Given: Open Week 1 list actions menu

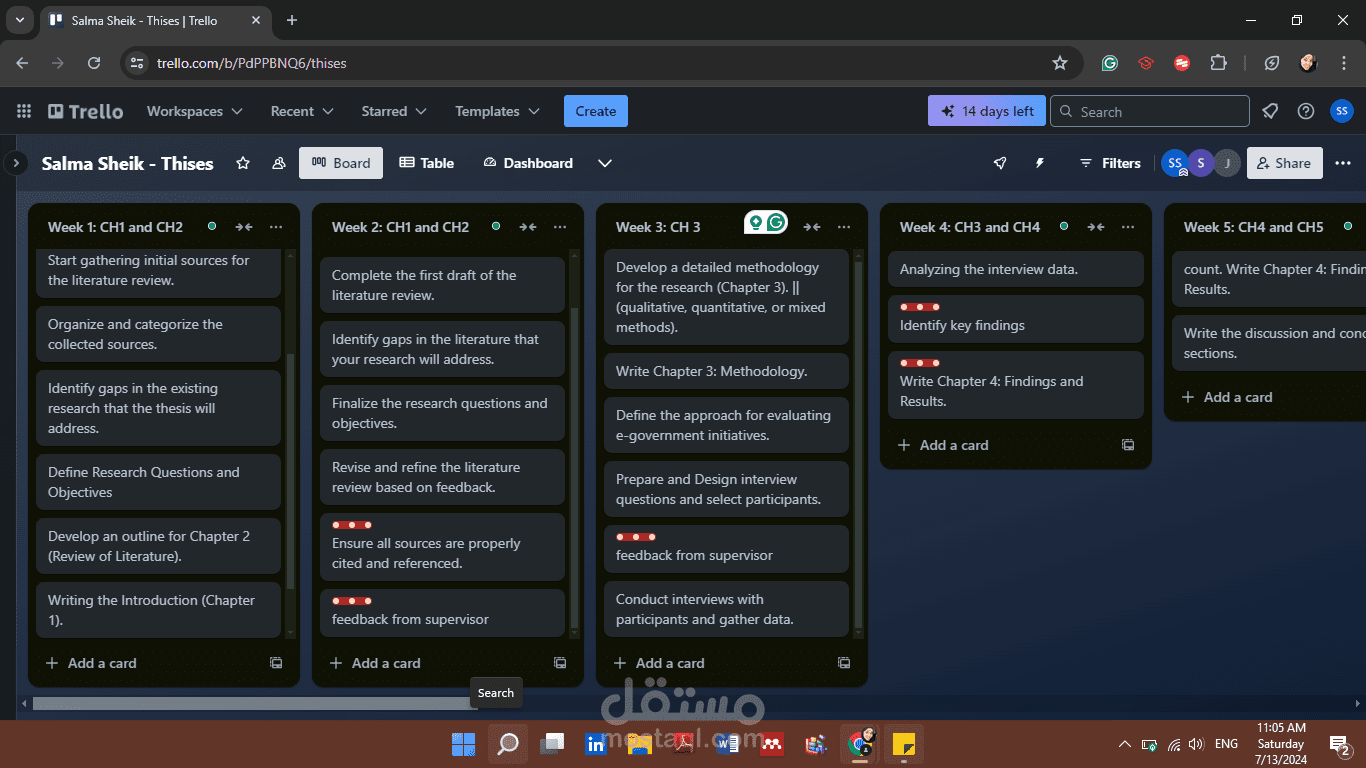Looking at the screenshot, I should tap(276, 227).
